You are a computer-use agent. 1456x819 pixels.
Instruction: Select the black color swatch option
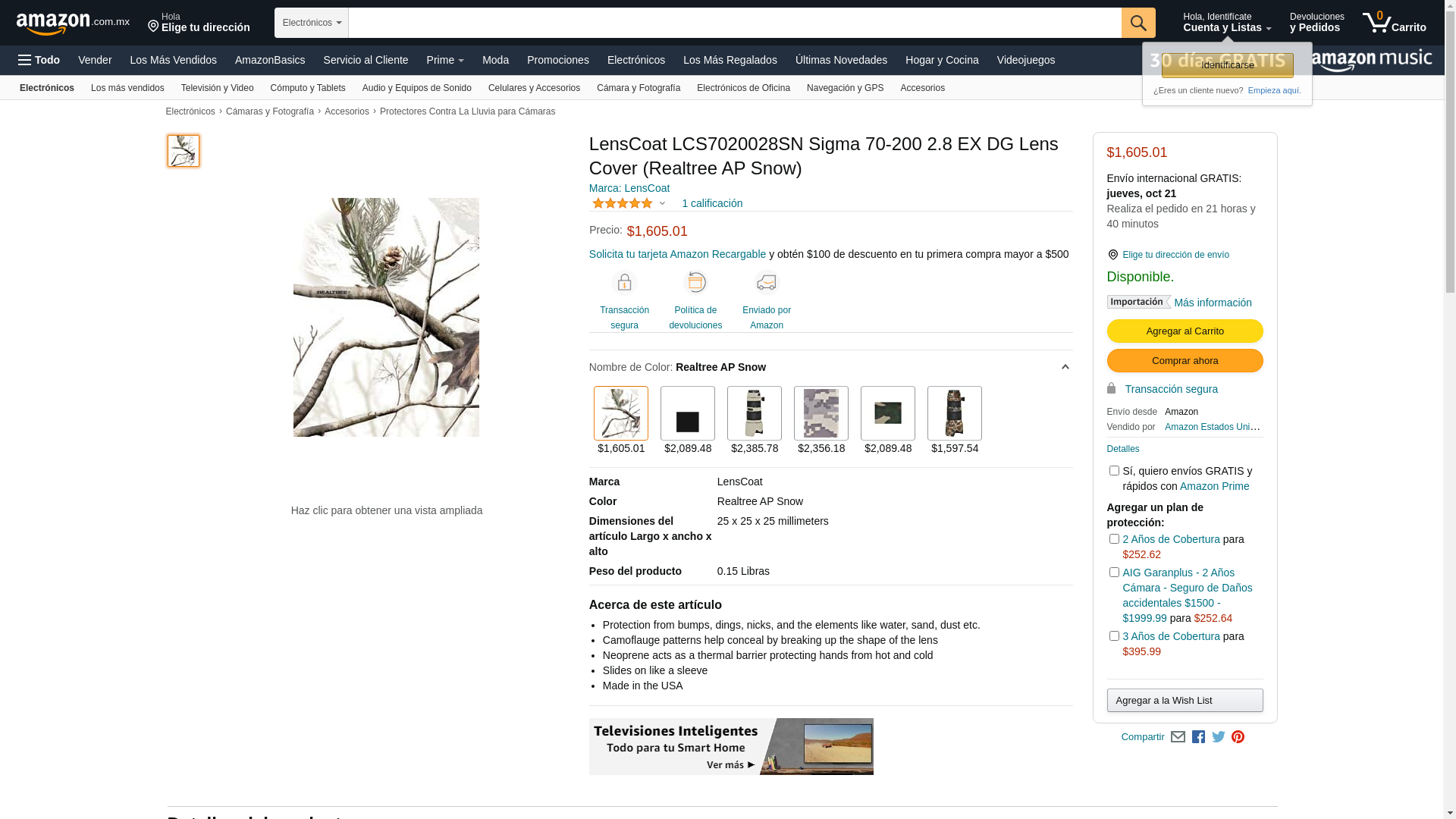point(688,413)
